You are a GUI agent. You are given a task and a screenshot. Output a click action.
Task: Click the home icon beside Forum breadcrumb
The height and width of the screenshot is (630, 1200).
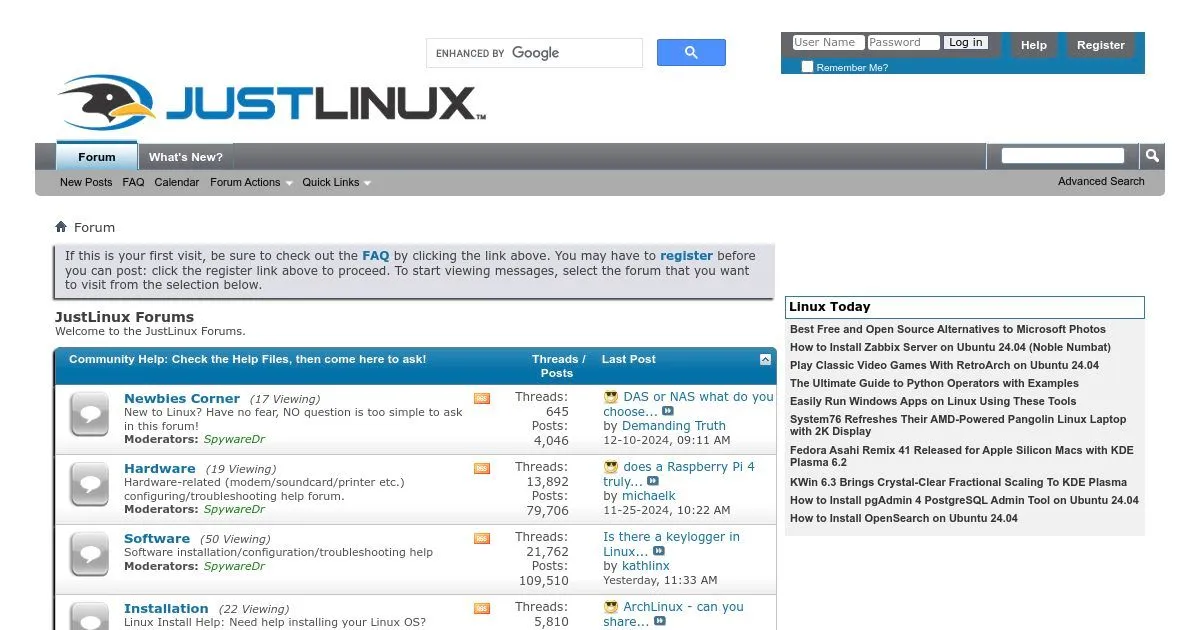click(61, 227)
